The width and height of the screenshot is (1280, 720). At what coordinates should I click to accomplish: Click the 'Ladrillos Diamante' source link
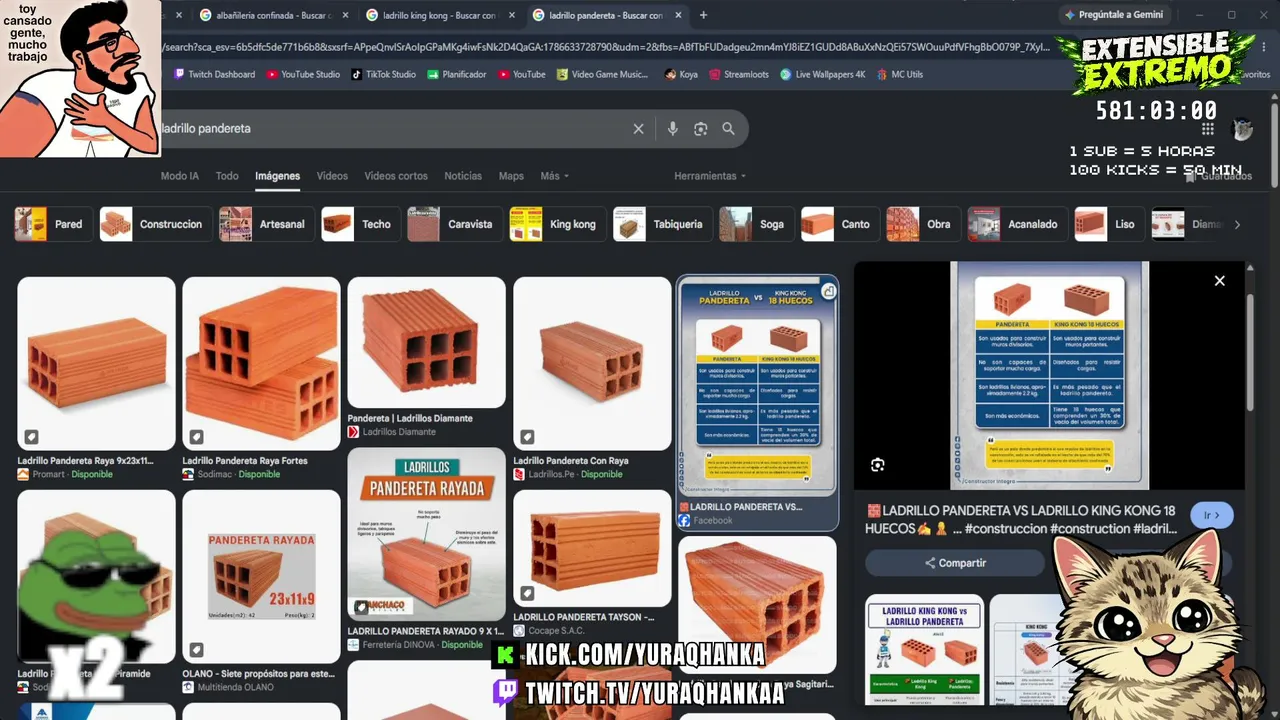(399, 432)
